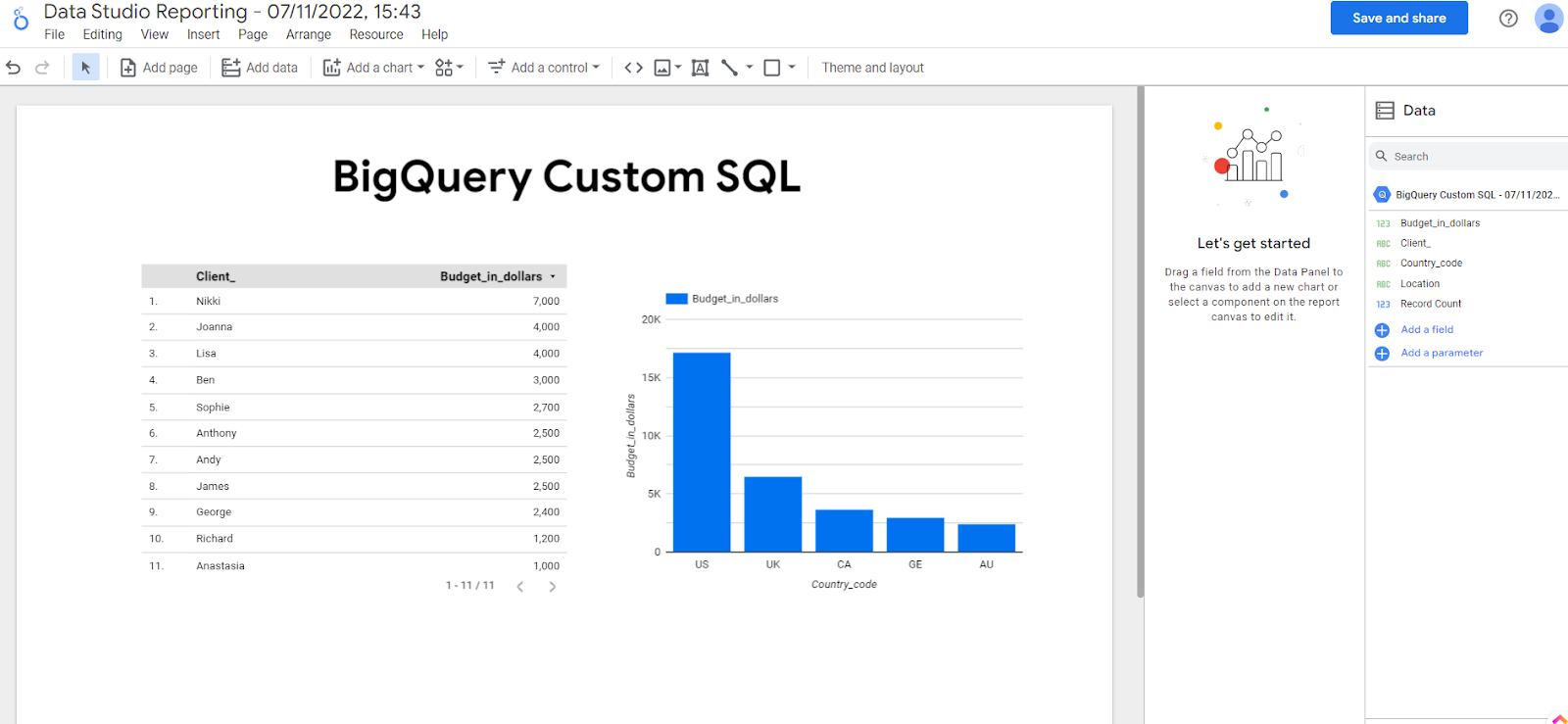
Task: Click the Country_code axis label
Action: tap(844, 584)
